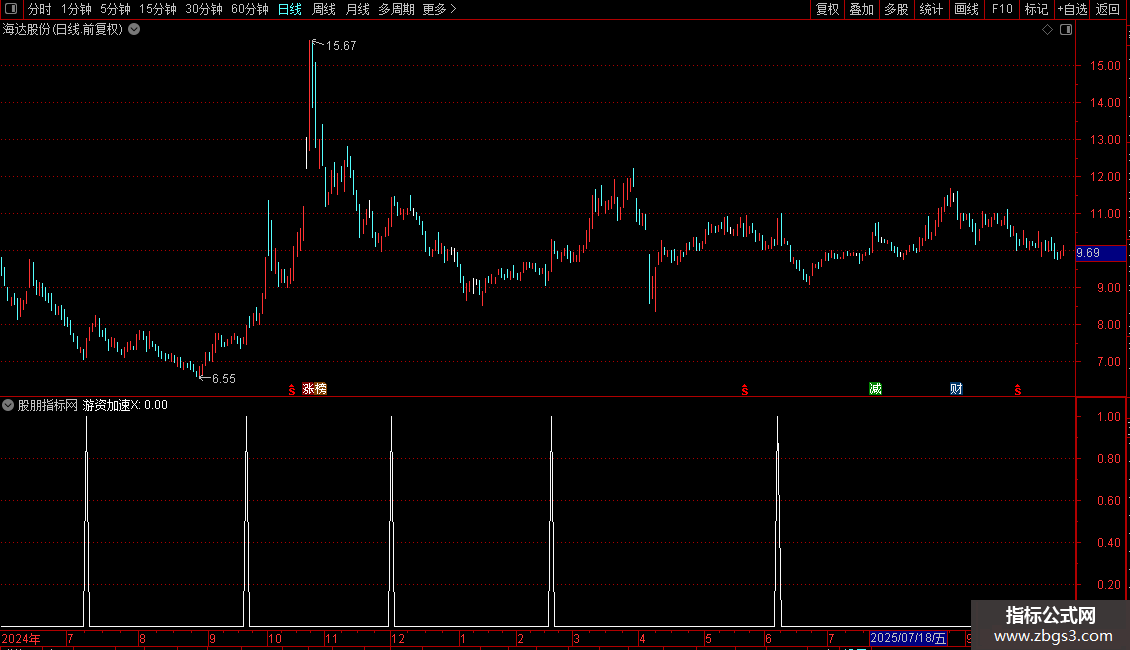The image size is (1130, 650).
Task: Select the 30分钟 period
Action: [204, 9]
